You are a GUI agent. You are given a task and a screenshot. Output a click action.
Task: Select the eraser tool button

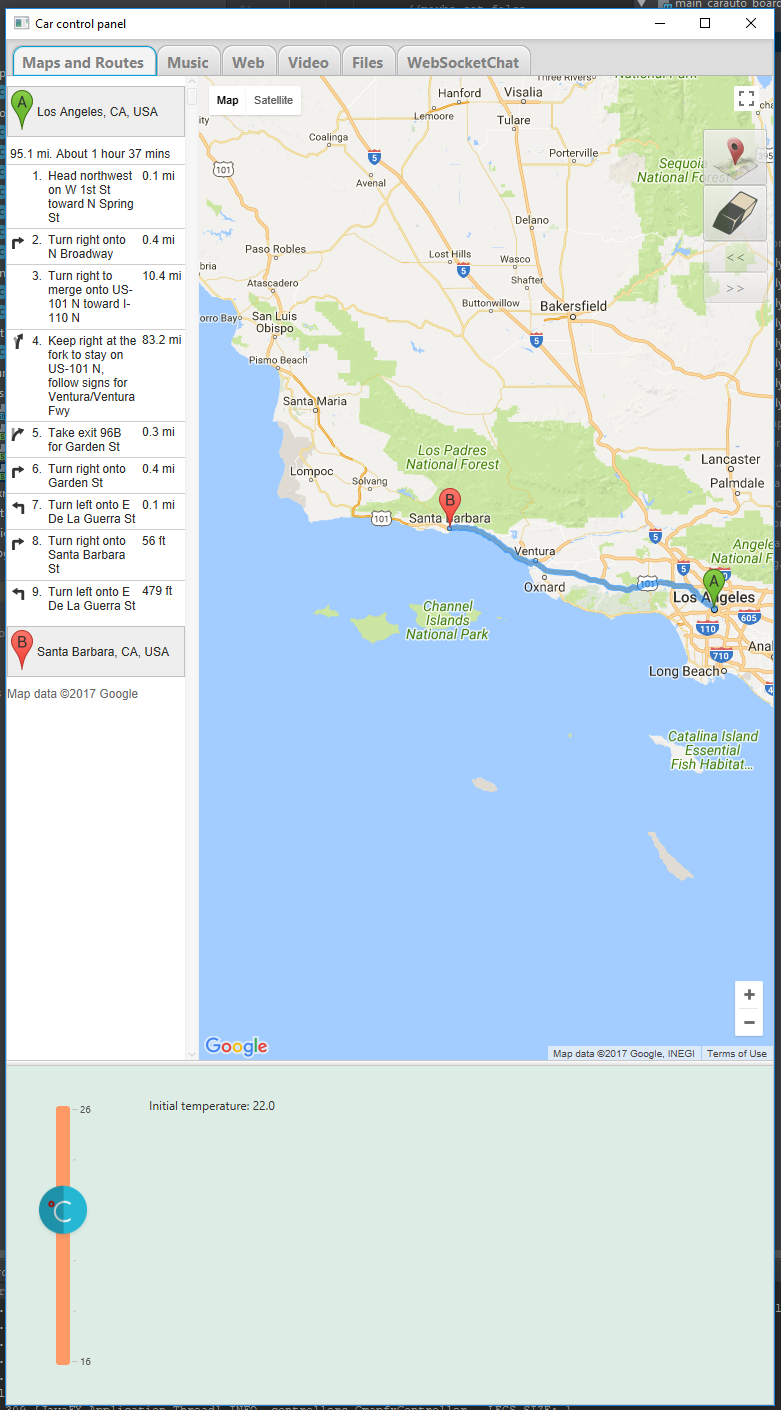pos(735,212)
